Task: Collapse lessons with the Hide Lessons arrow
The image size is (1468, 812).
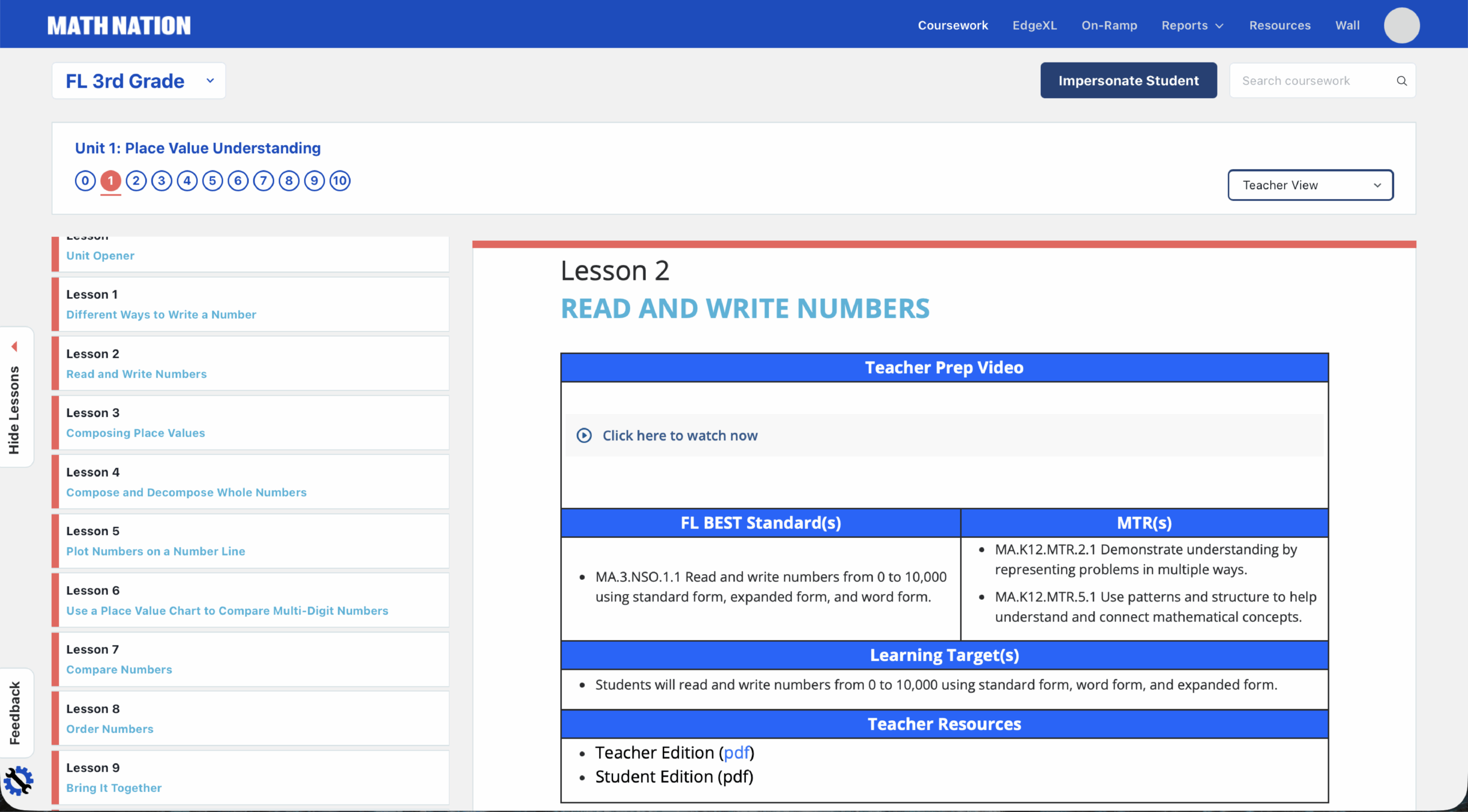Action: pos(15,346)
